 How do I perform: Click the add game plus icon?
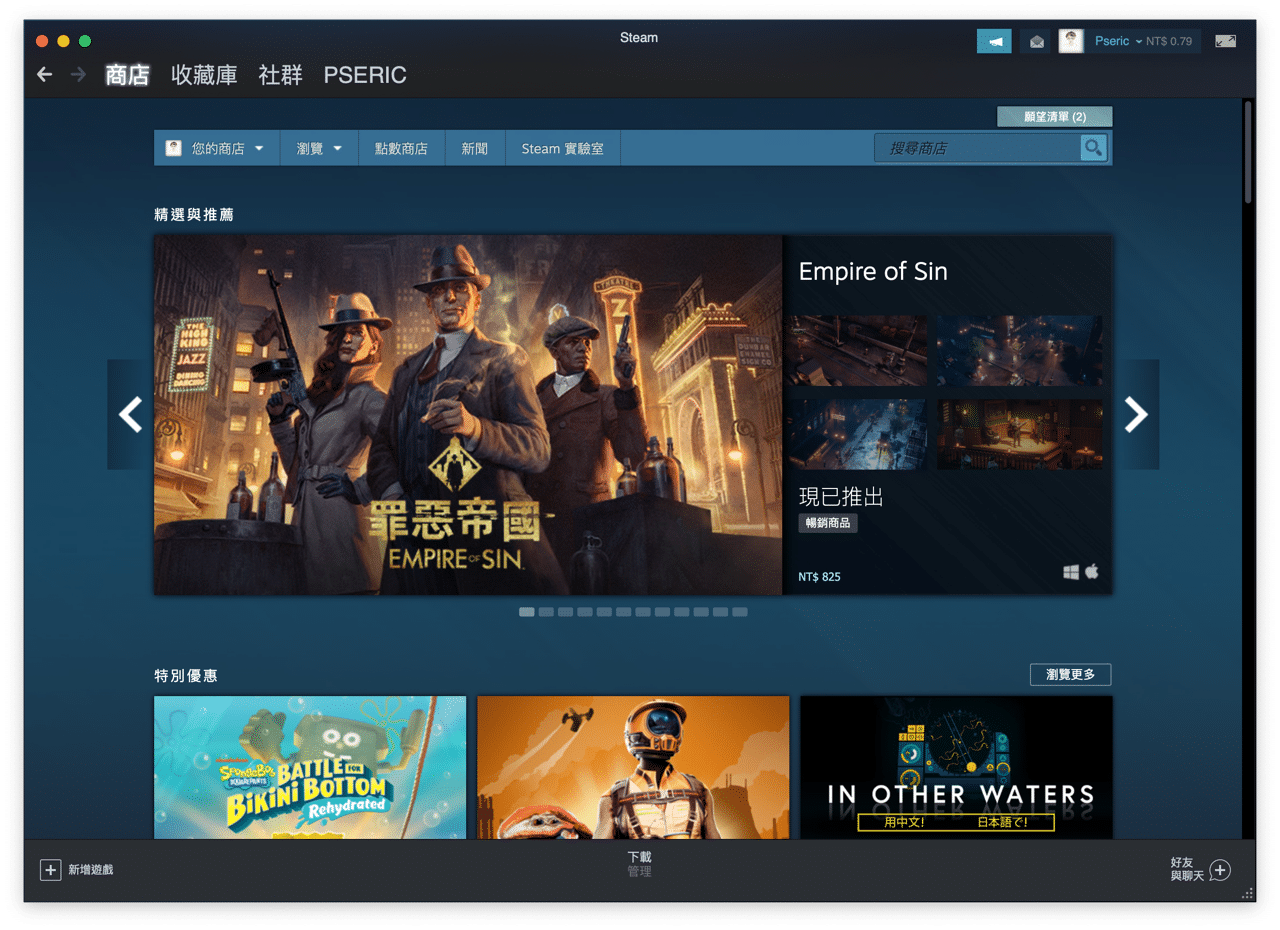50,870
